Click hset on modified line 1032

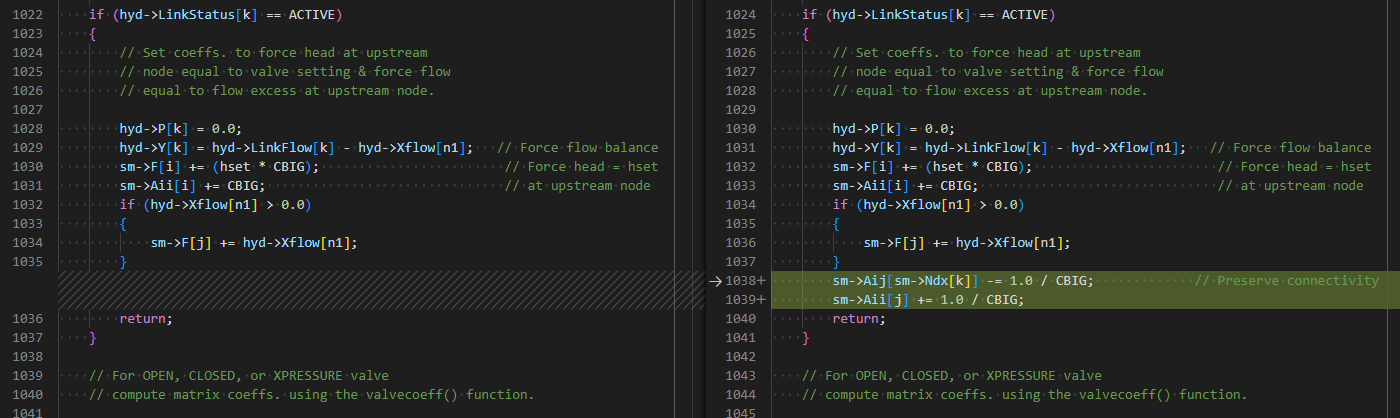coord(1355,167)
